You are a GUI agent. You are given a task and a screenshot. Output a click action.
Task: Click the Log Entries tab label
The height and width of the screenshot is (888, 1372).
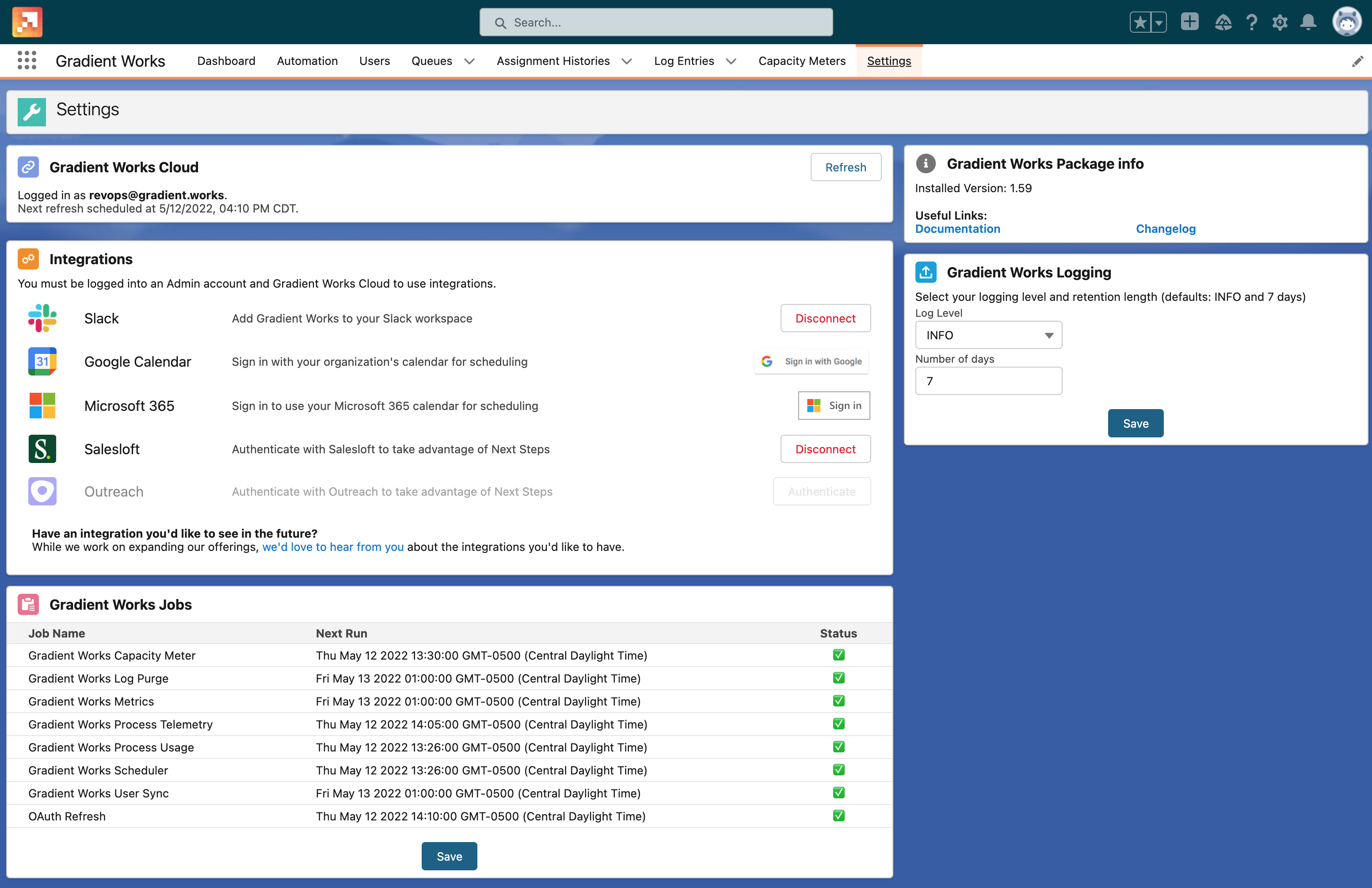pos(684,61)
